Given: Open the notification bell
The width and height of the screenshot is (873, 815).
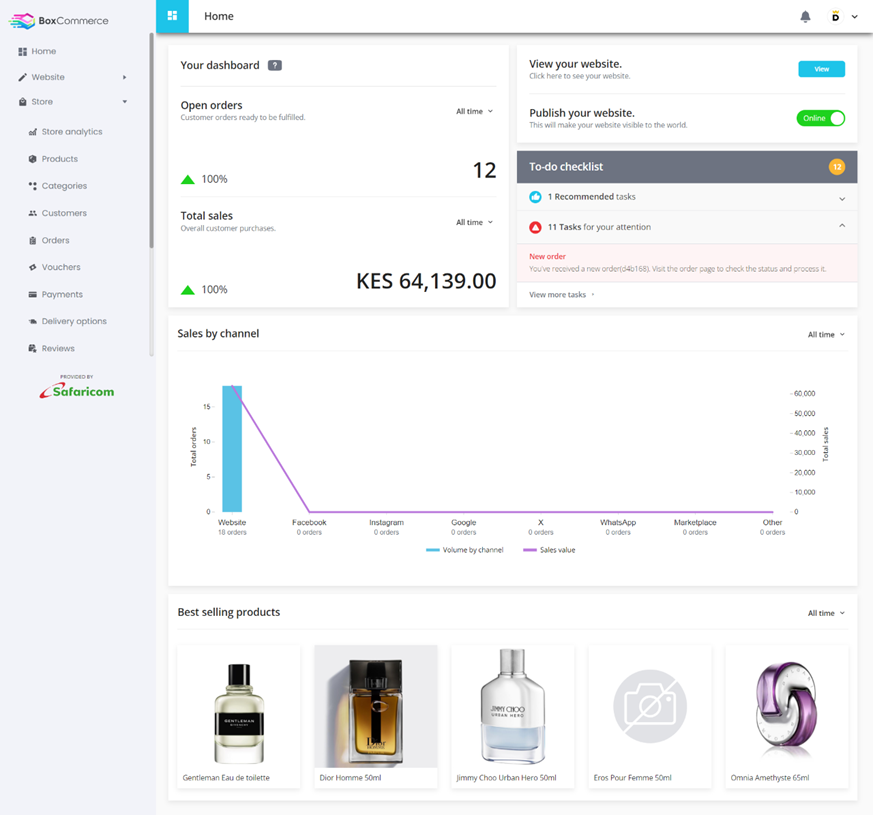Looking at the screenshot, I should click(x=805, y=16).
